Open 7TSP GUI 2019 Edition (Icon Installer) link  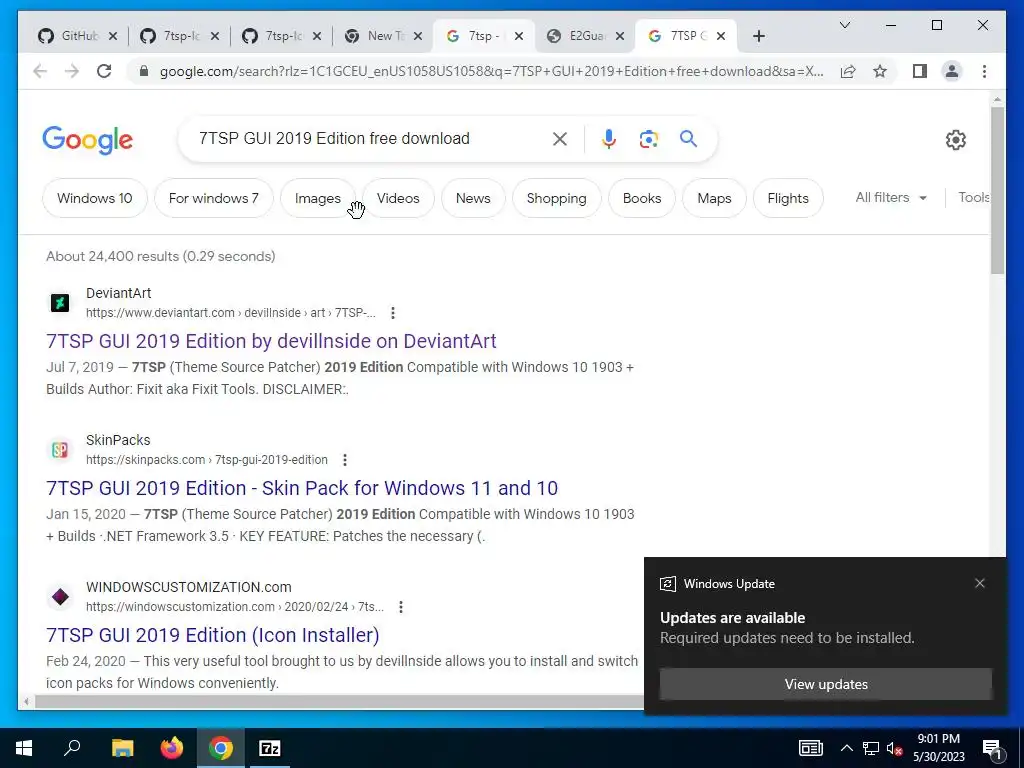[x=212, y=635]
